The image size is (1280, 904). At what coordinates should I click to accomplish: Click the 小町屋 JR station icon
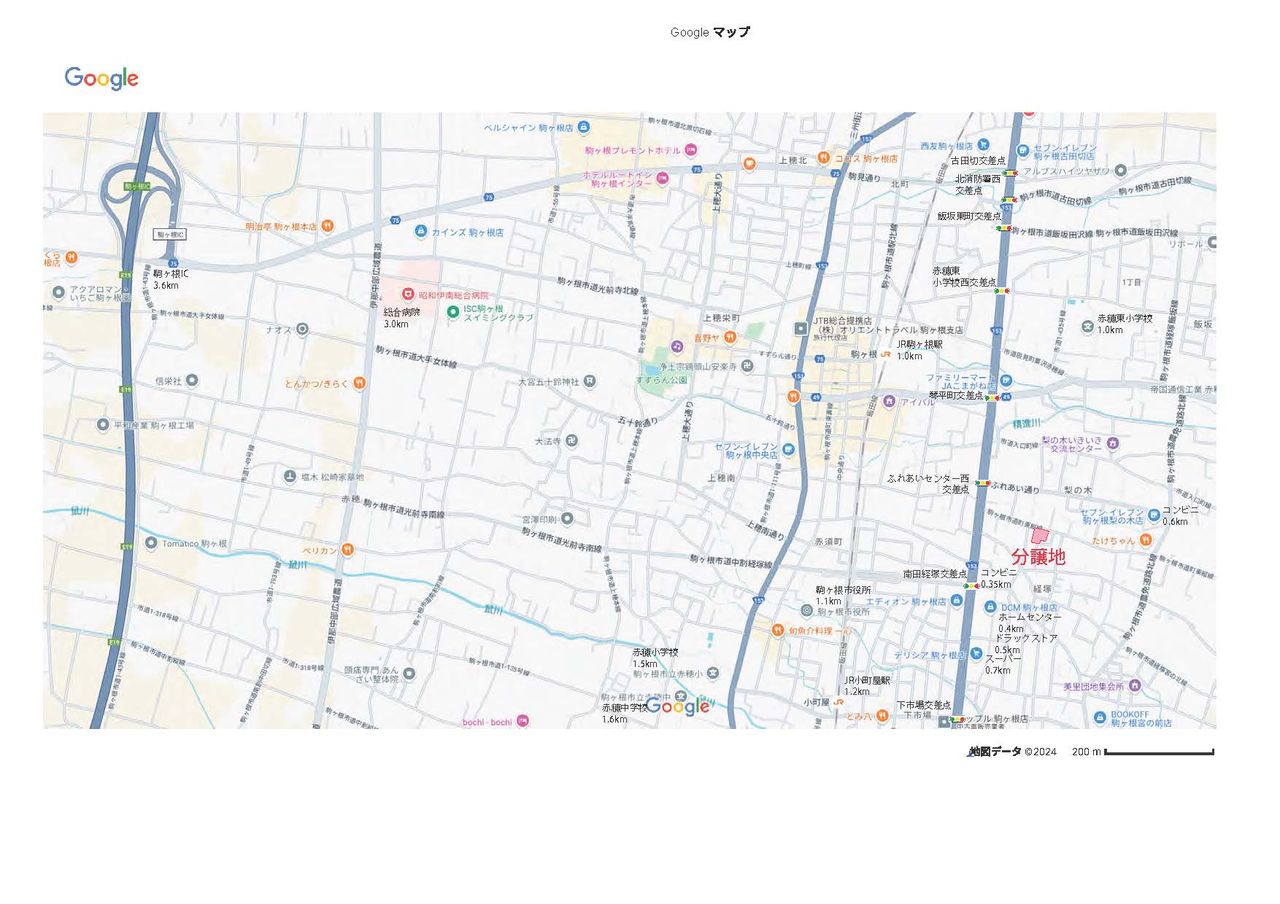click(x=837, y=702)
